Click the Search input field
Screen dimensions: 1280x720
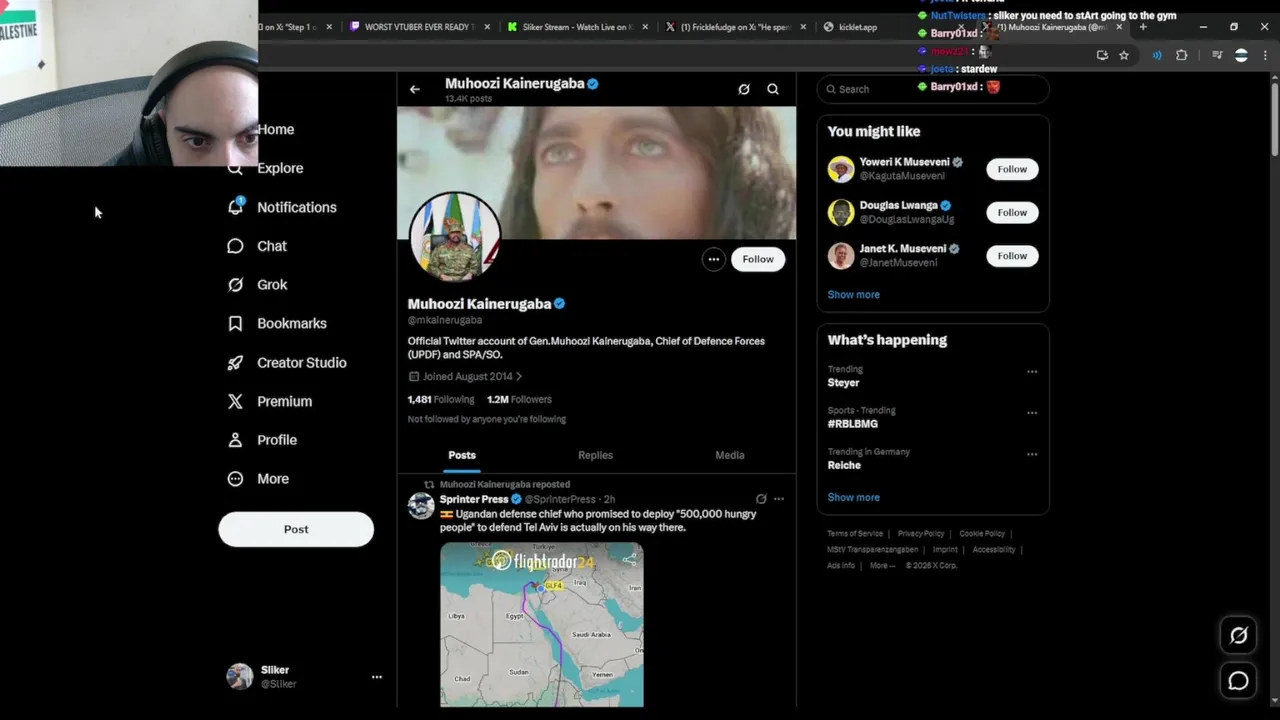point(933,89)
